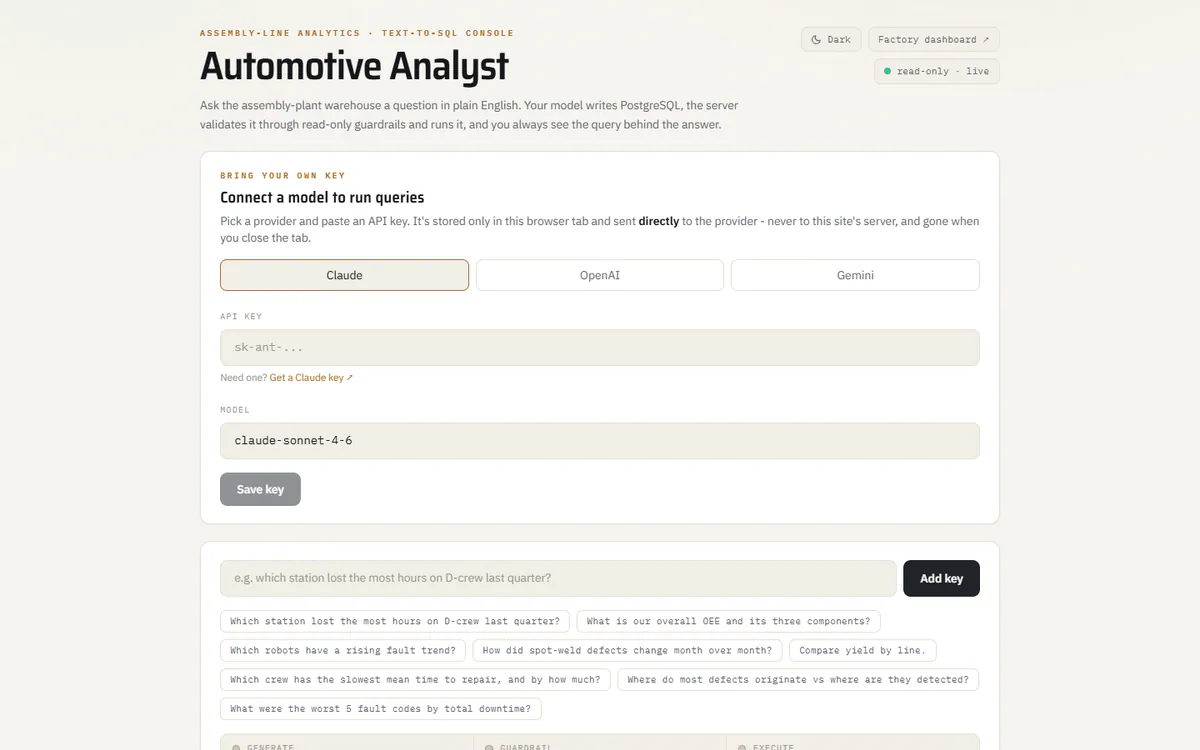The image size is (1200, 750).
Task: Open the Get a Claude key link
Action: click(311, 378)
